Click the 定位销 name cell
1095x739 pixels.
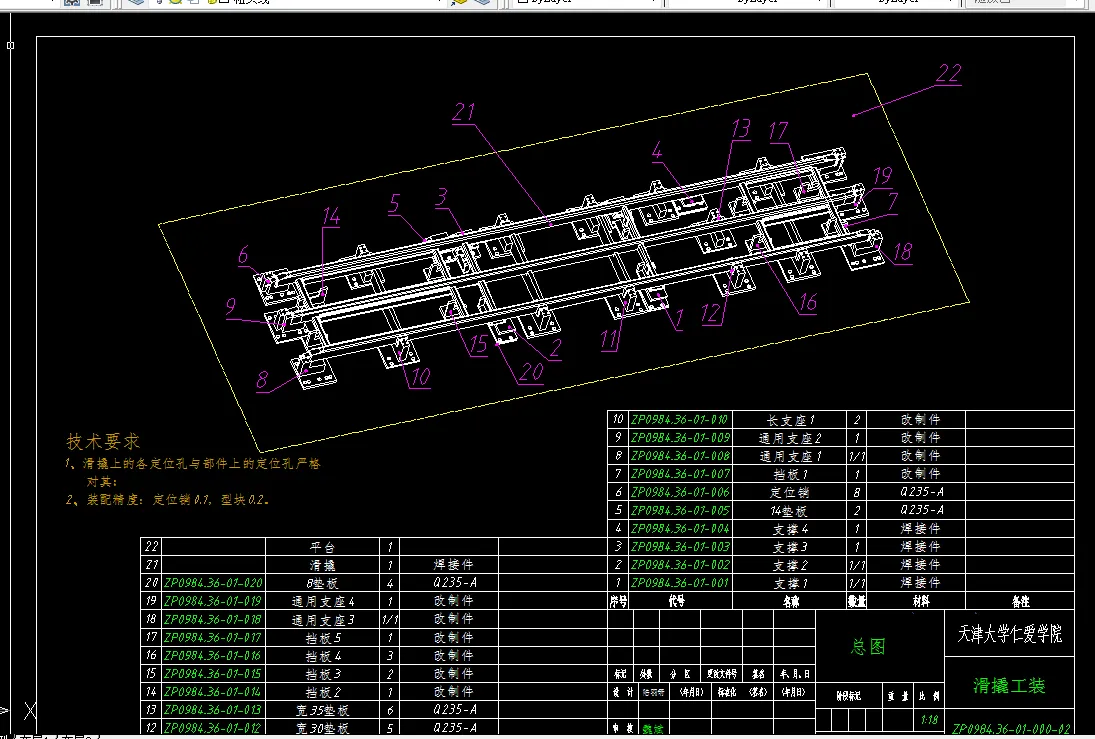point(790,492)
